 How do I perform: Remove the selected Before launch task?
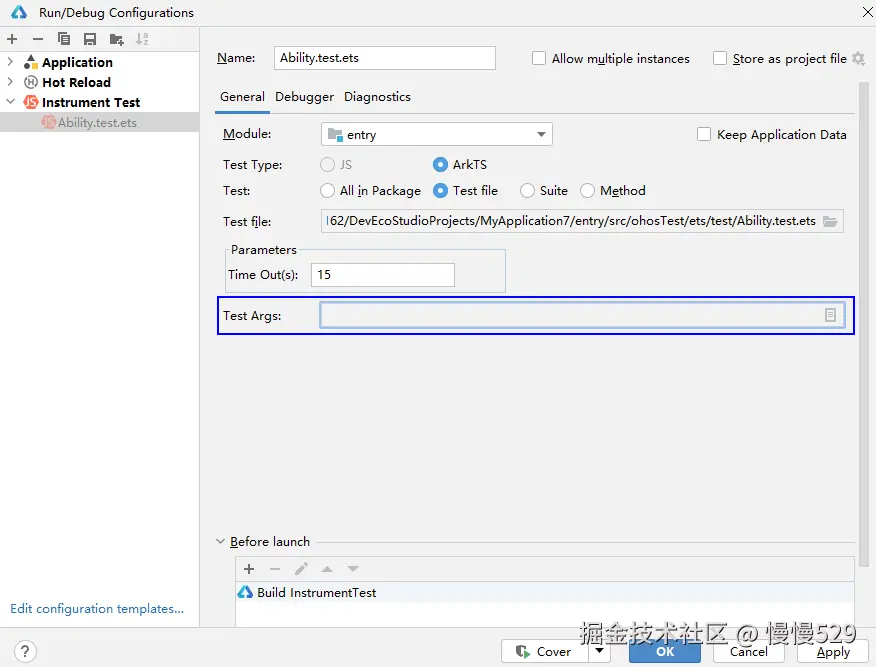click(x=275, y=569)
